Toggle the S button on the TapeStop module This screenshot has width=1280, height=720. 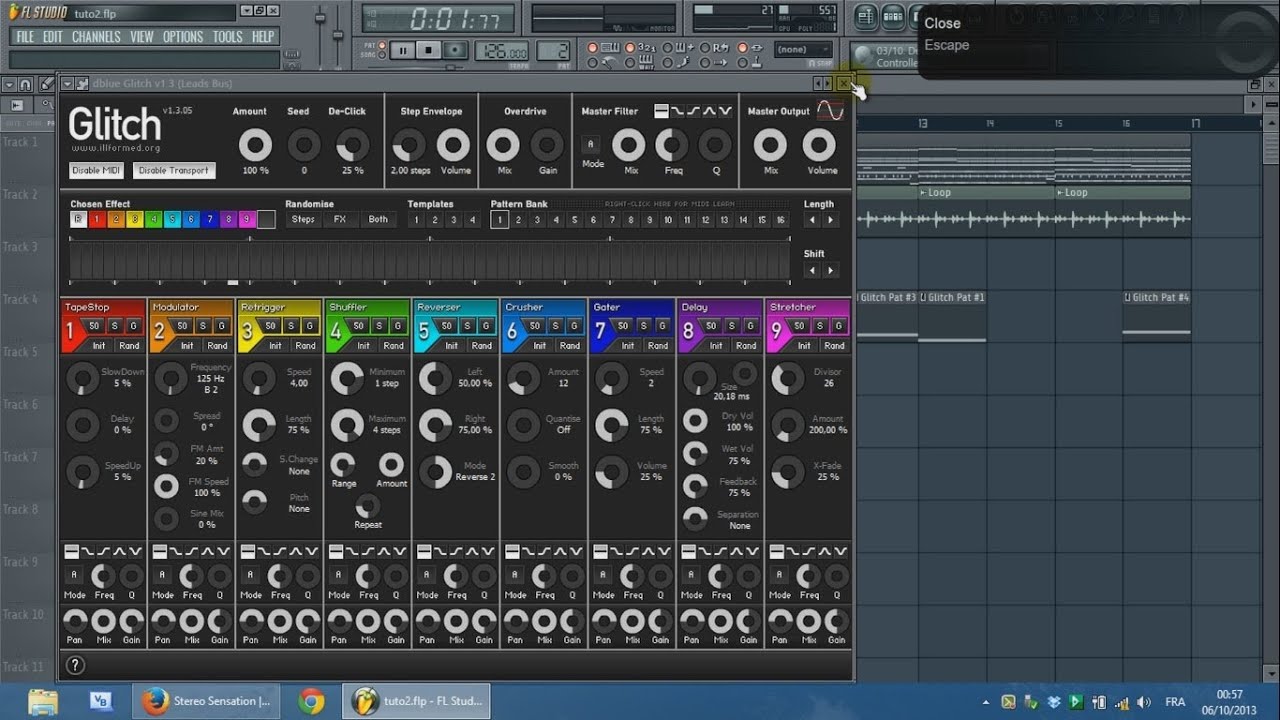pyautogui.click(x=114, y=326)
